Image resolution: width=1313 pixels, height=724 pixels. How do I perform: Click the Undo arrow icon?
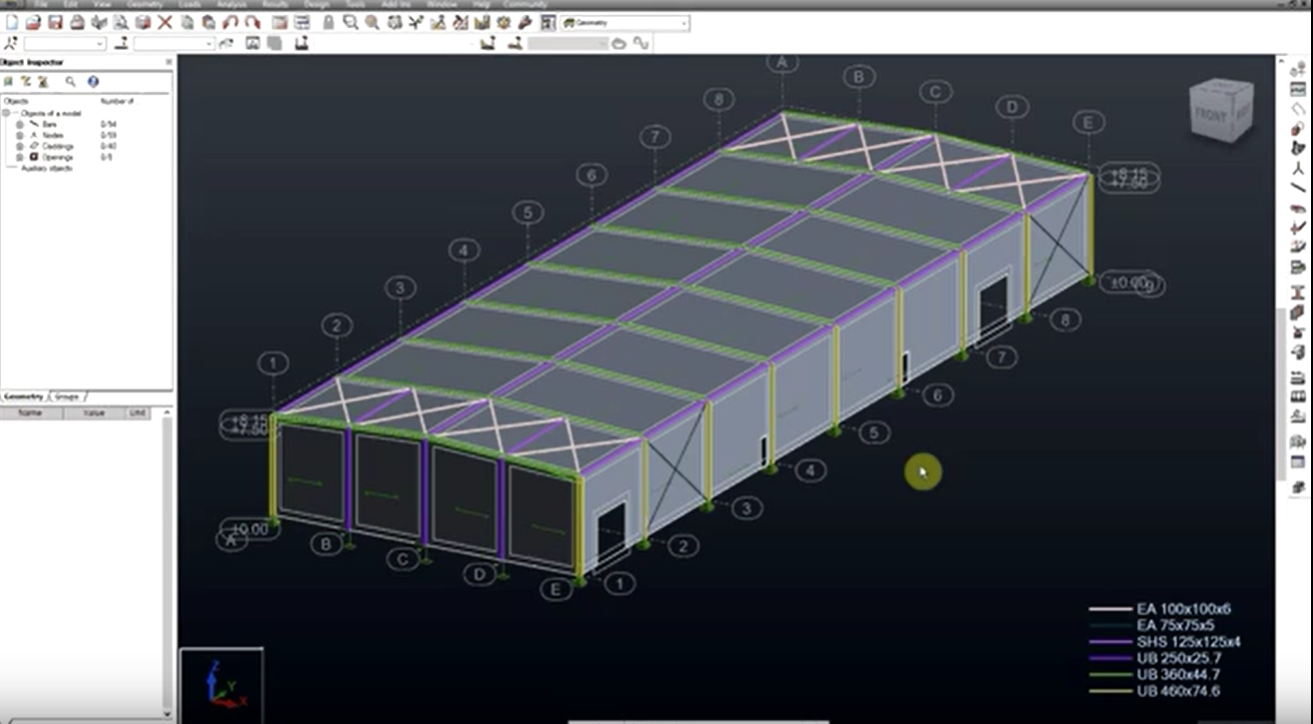click(x=232, y=22)
